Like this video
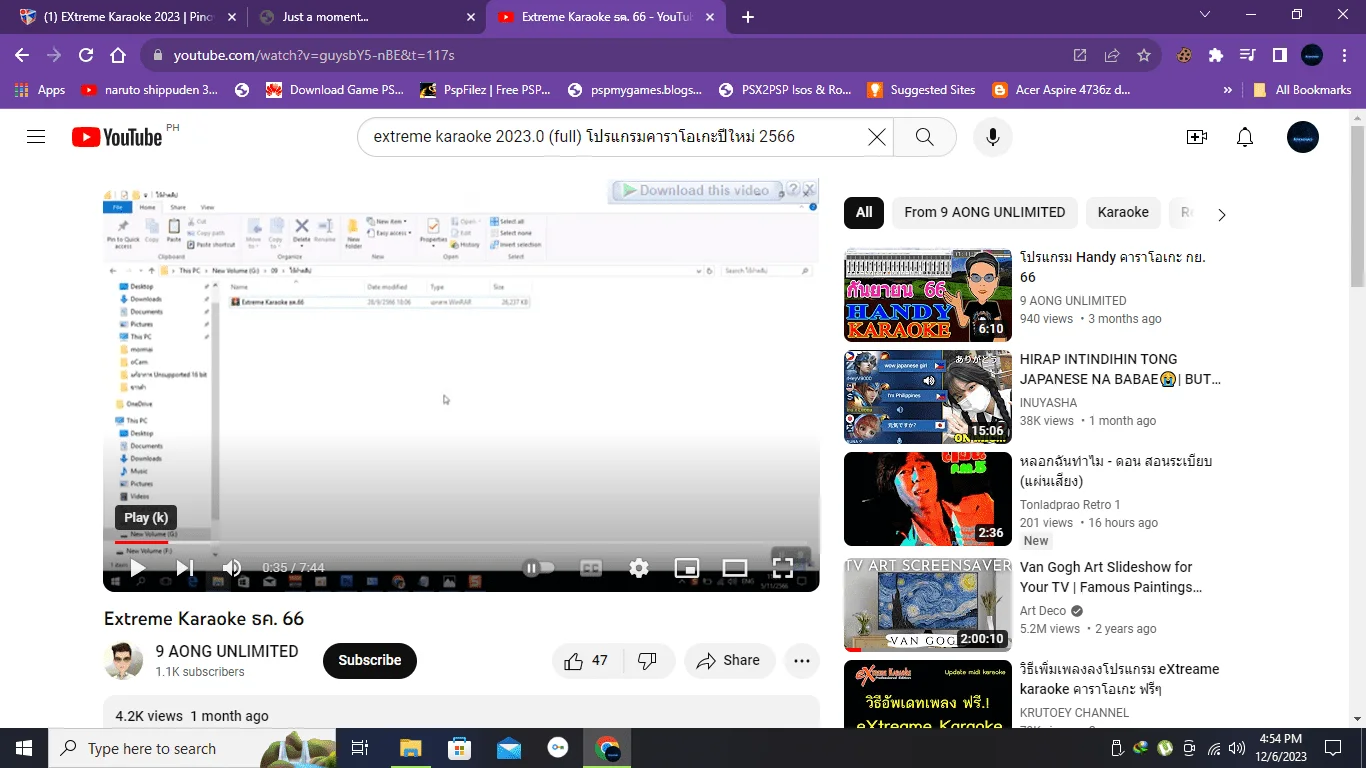This screenshot has height=768, width=1366. tap(587, 661)
